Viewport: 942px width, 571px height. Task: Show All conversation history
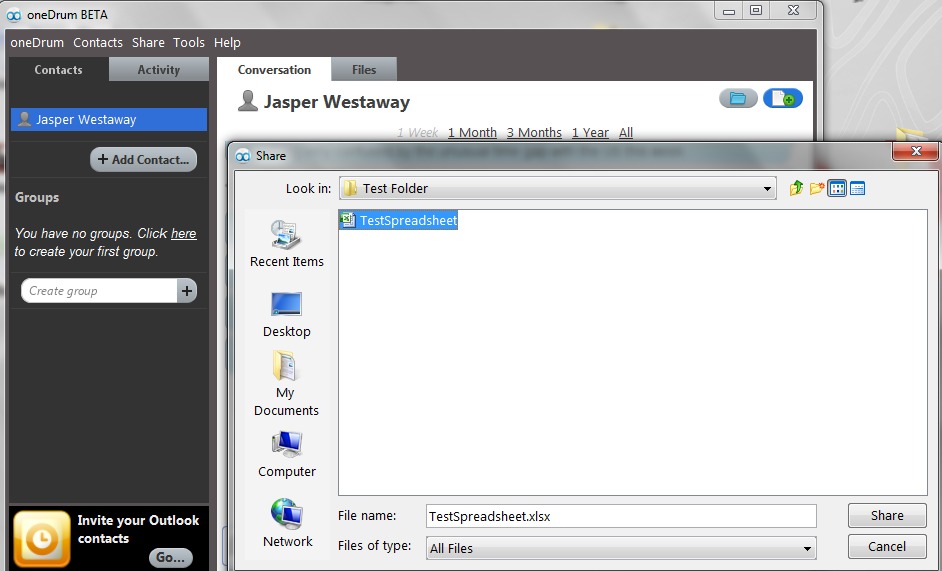click(626, 132)
